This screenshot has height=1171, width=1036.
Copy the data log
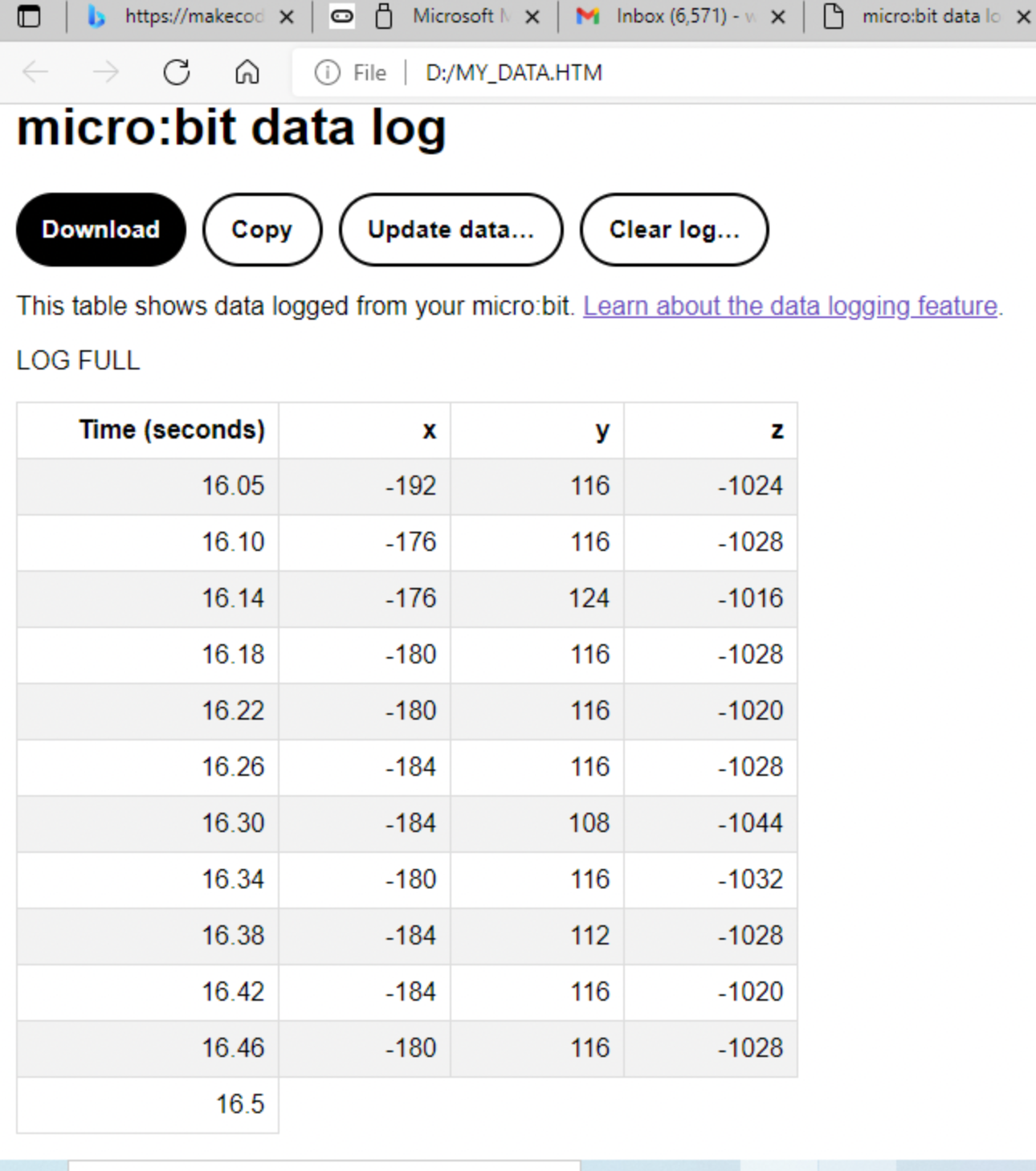(262, 230)
